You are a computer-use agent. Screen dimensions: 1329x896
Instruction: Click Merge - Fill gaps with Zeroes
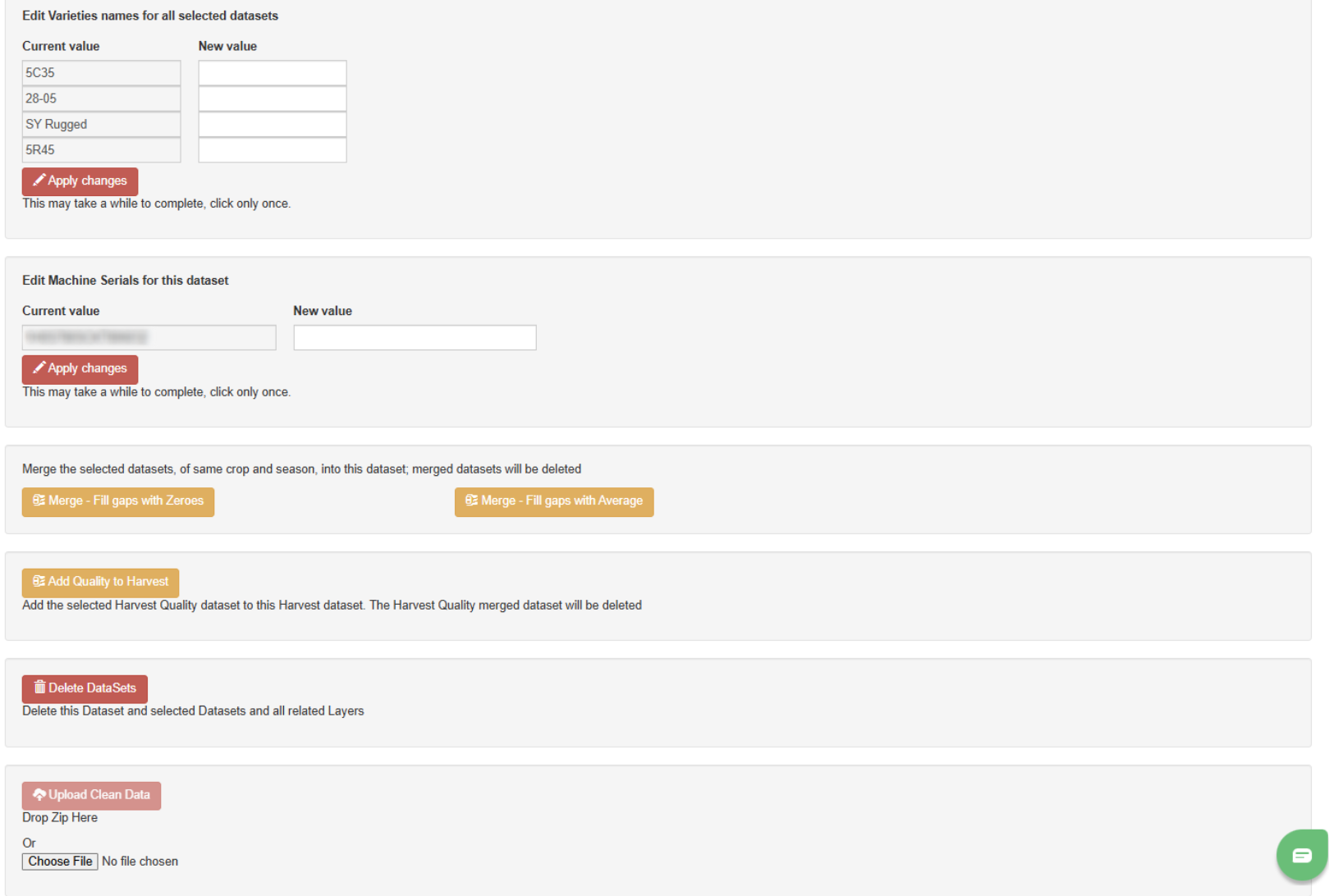[118, 501]
